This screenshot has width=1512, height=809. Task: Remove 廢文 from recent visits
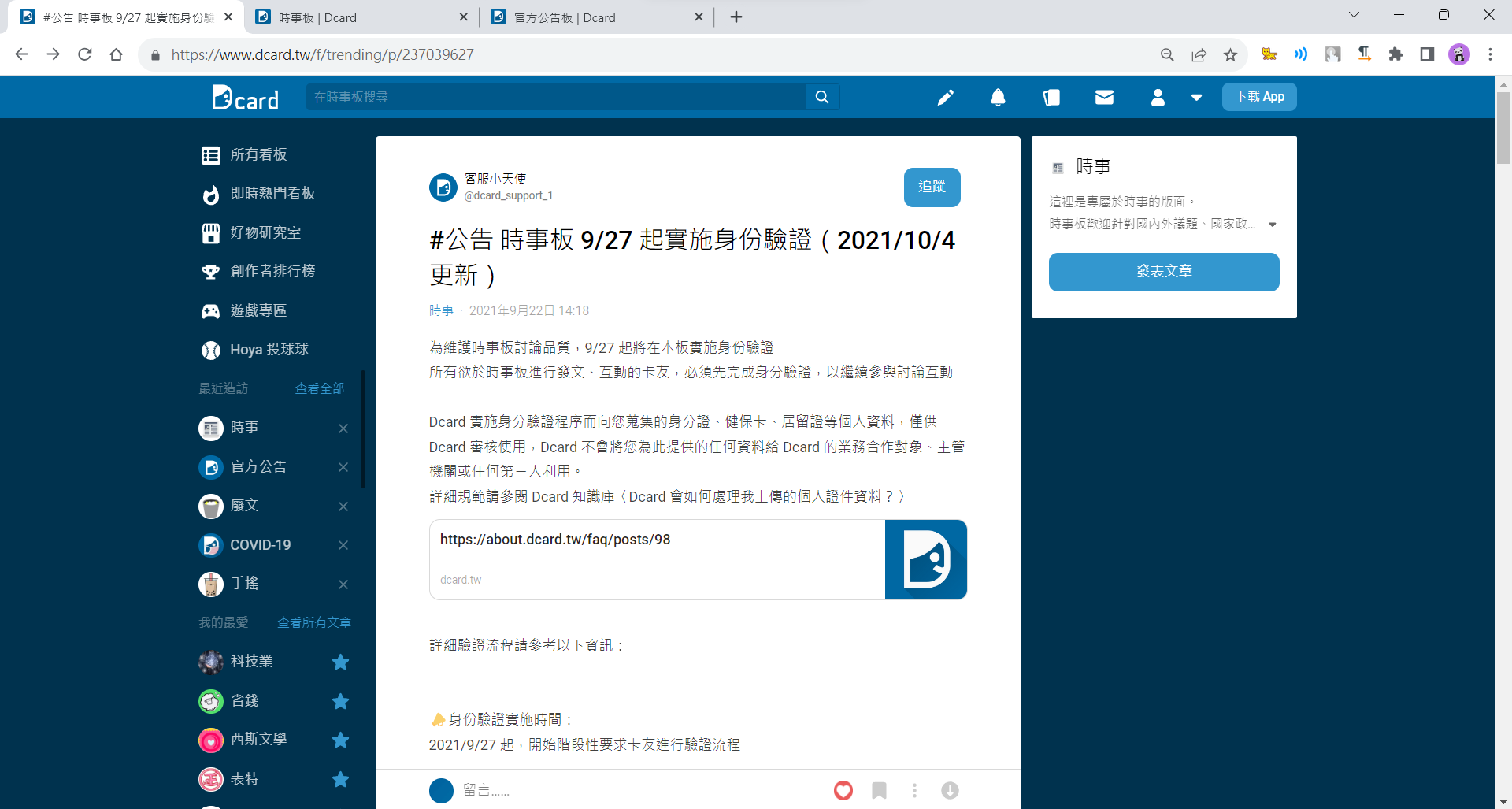pyautogui.click(x=343, y=507)
